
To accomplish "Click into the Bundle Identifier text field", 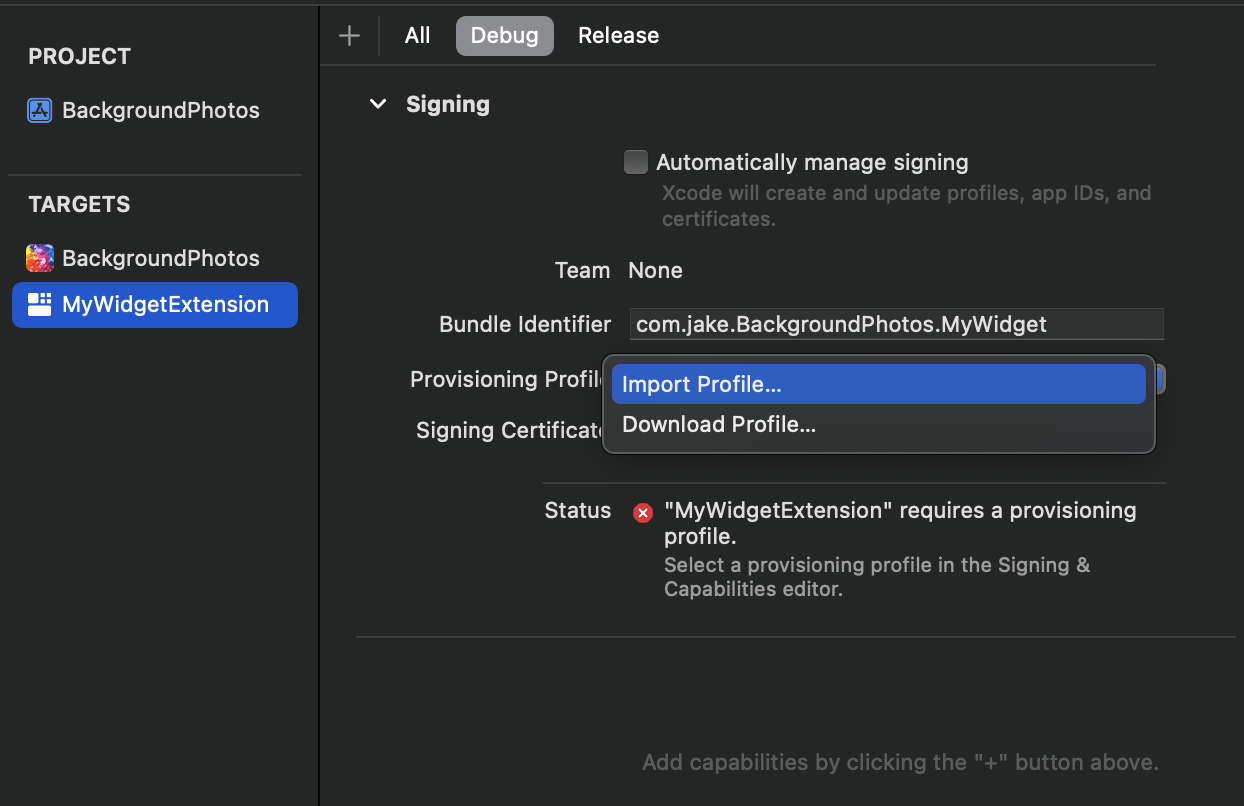I will (896, 324).
